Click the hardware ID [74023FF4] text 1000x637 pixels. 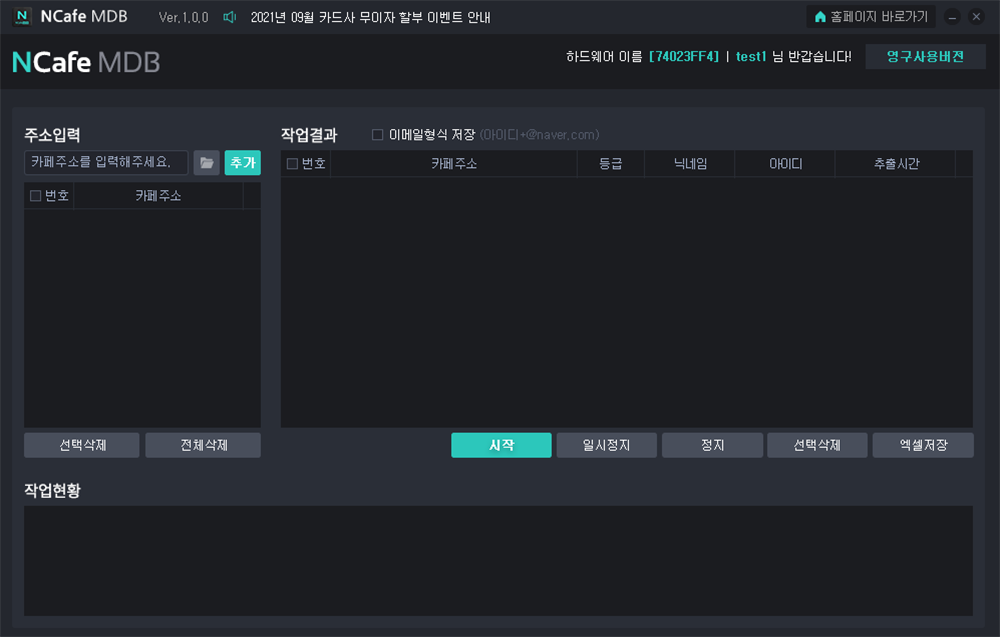[x=684, y=57]
